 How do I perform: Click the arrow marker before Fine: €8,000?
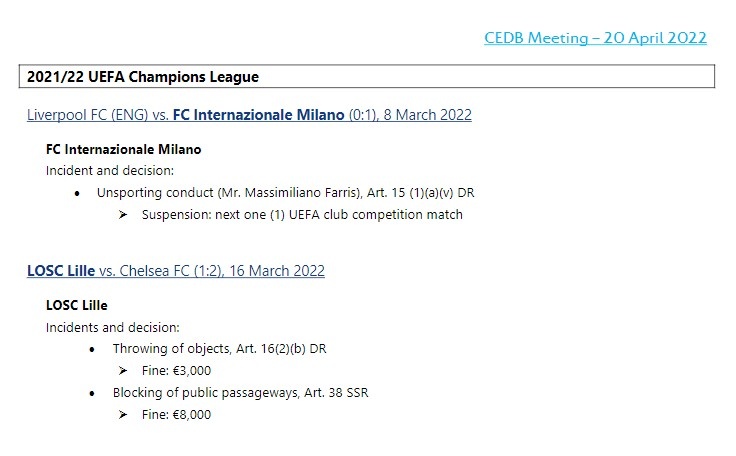(123, 415)
